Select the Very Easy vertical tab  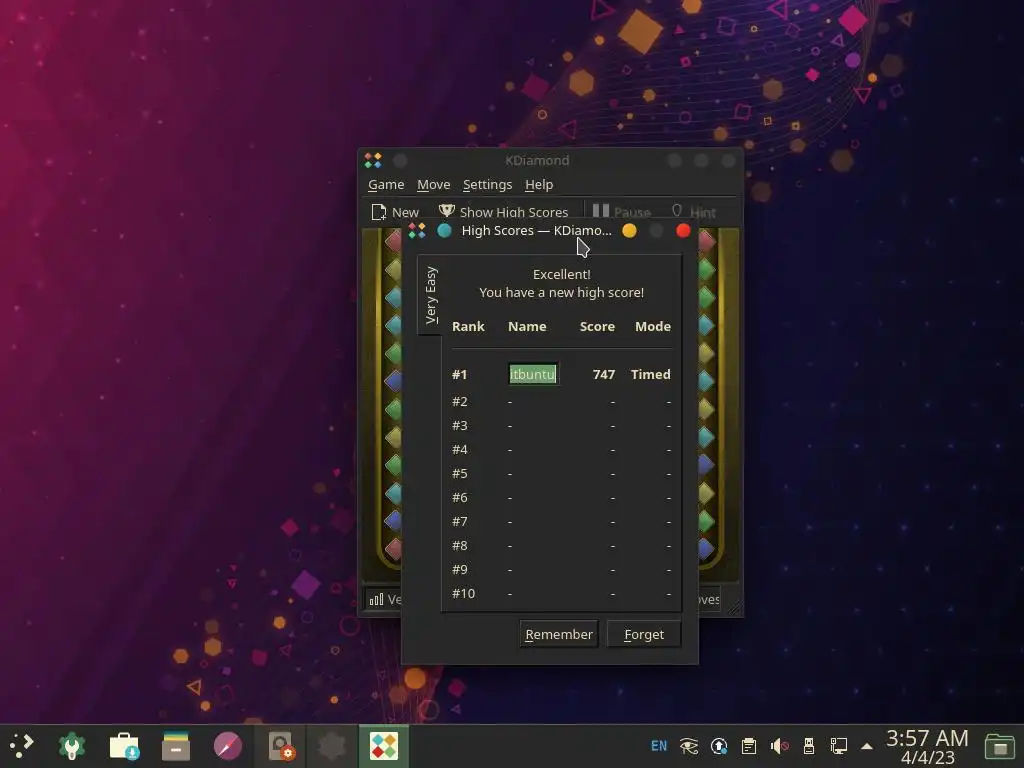click(x=430, y=295)
